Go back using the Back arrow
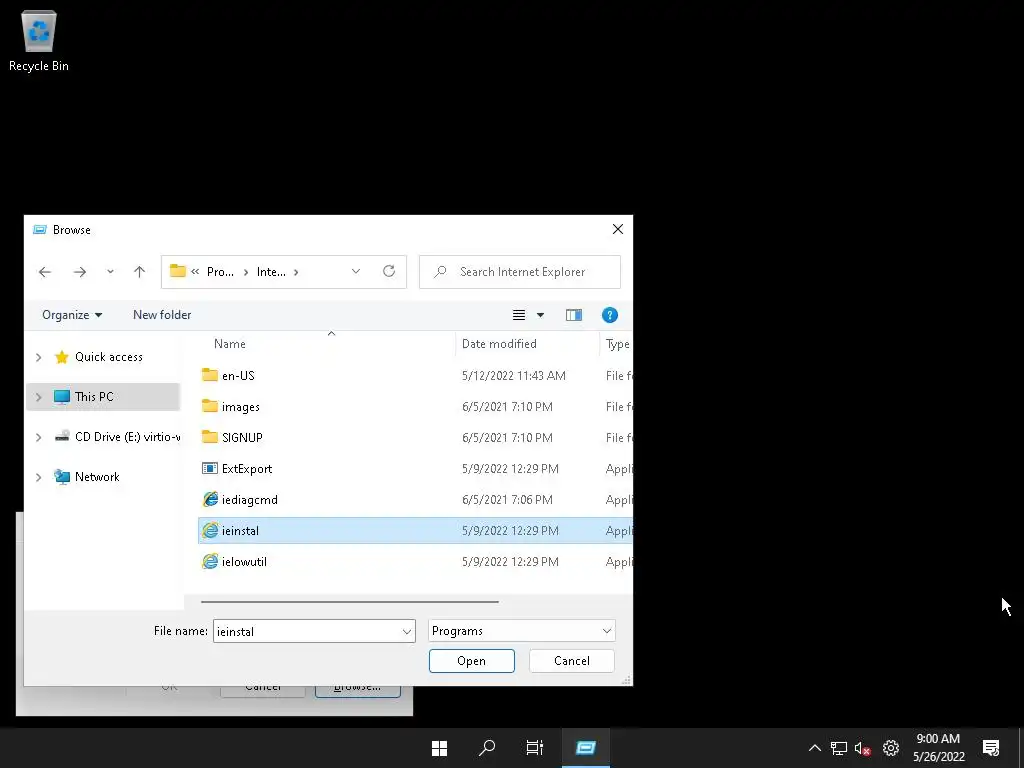The image size is (1024, 768). 44,272
